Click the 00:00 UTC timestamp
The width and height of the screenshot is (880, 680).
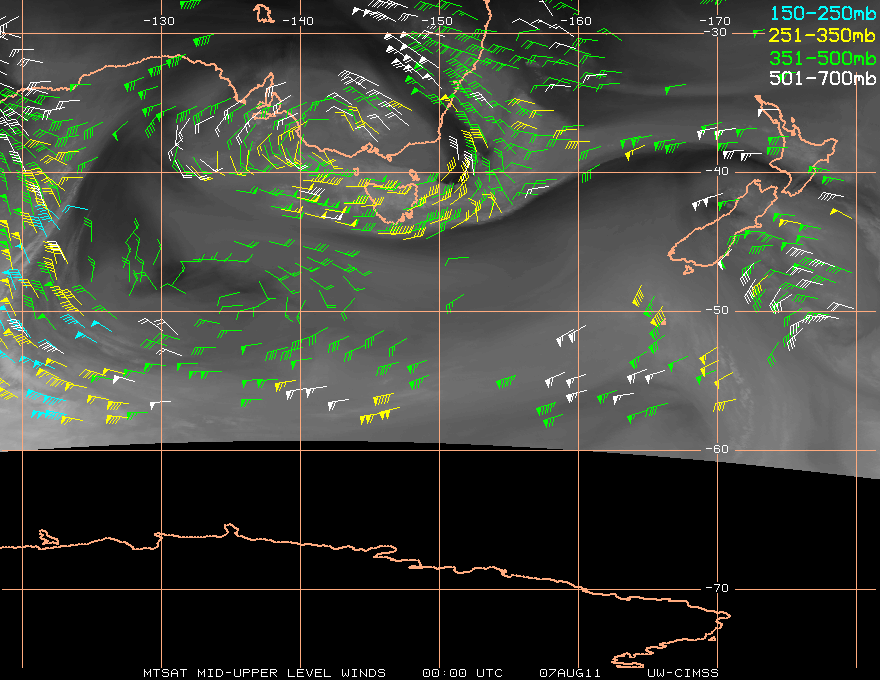point(462,672)
